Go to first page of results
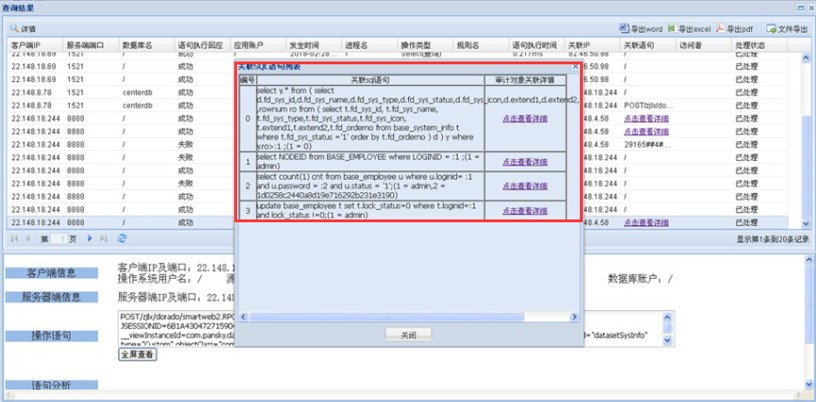The image size is (816, 402). [14, 239]
